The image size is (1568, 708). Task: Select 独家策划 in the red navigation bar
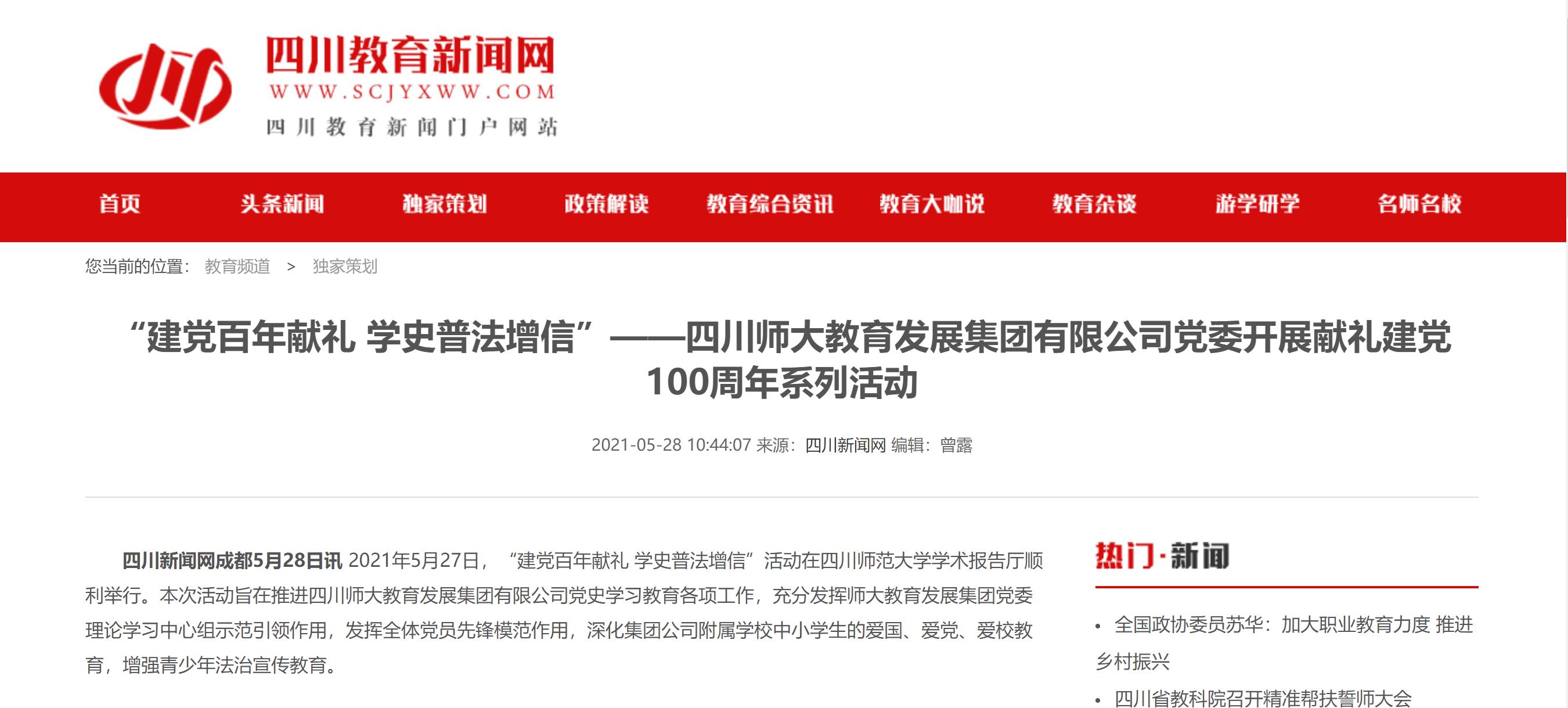coord(444,204)
